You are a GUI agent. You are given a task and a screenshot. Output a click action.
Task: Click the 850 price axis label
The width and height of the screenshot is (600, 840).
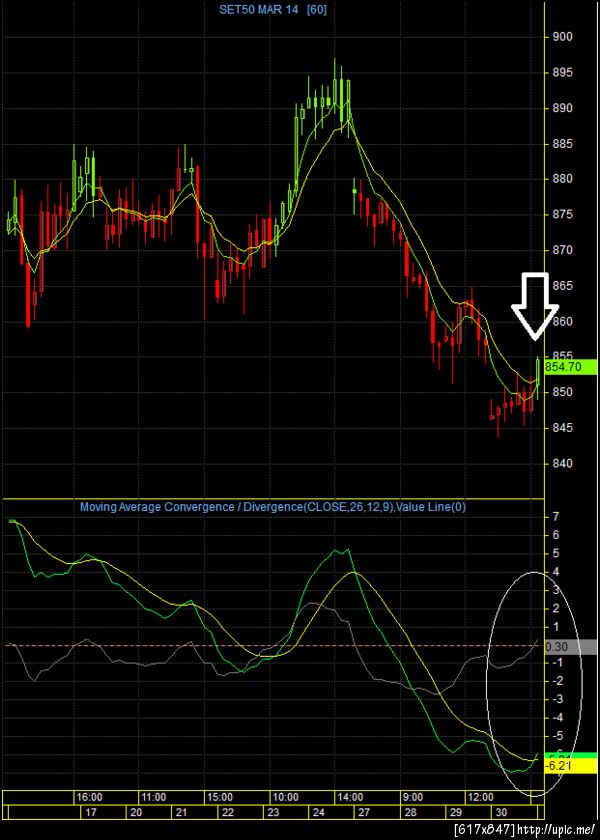point(562,392)
